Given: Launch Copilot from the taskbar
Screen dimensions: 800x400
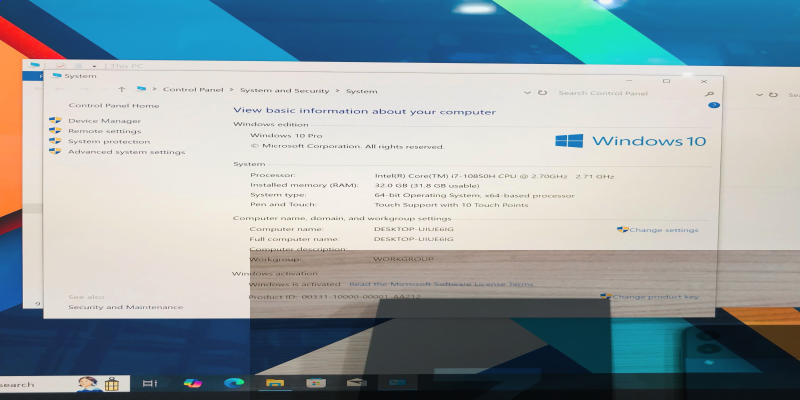Looking at the screenshot, I should click(193, 383).
